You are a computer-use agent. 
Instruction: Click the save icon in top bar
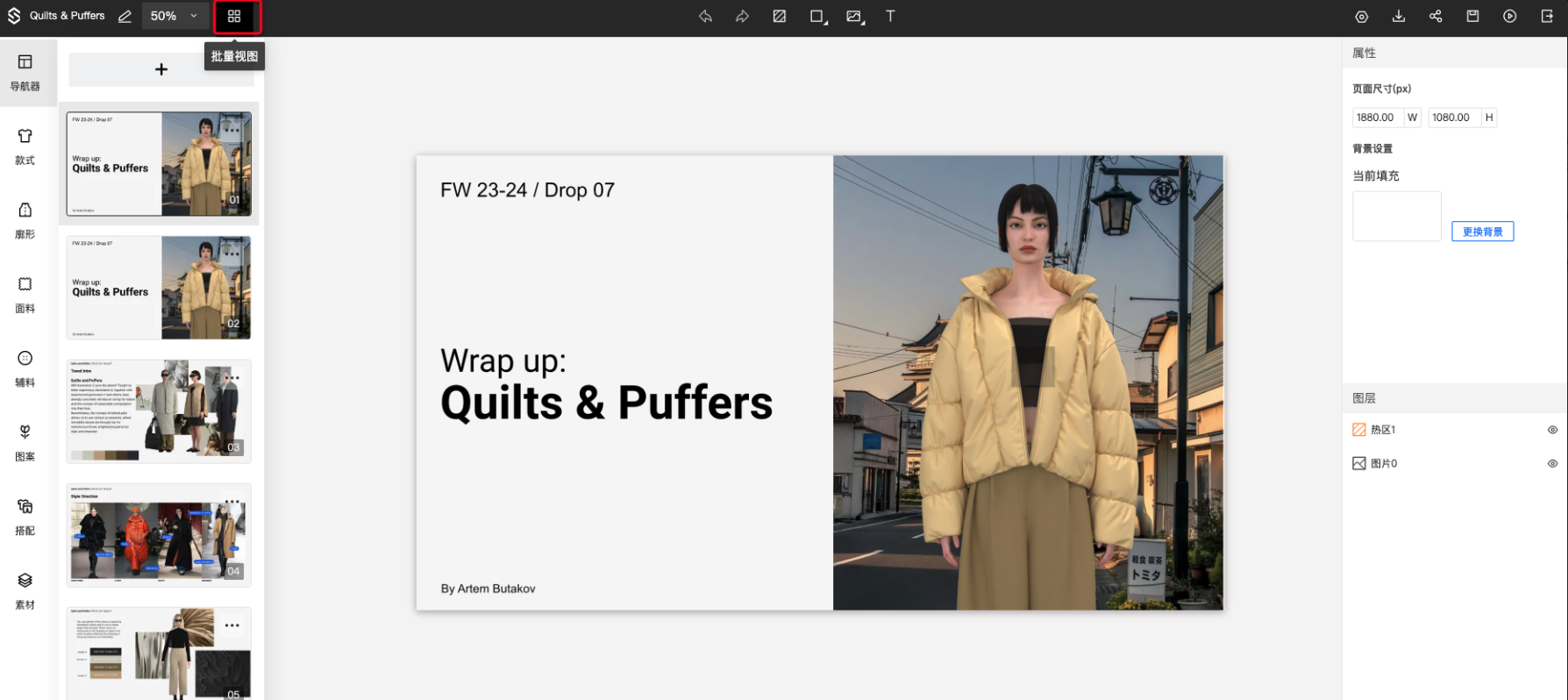(x=1472, y=17)
